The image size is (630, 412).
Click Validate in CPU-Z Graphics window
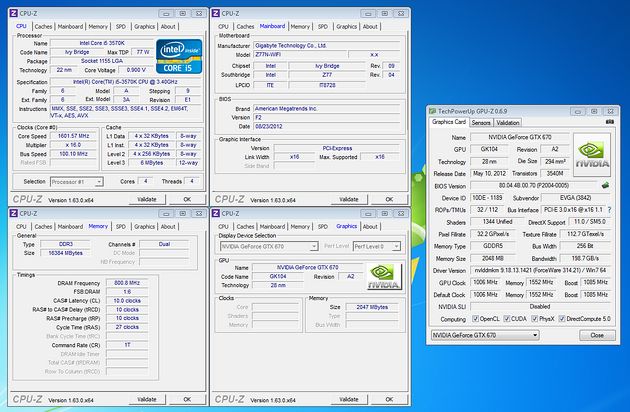[x=349, y=400]
